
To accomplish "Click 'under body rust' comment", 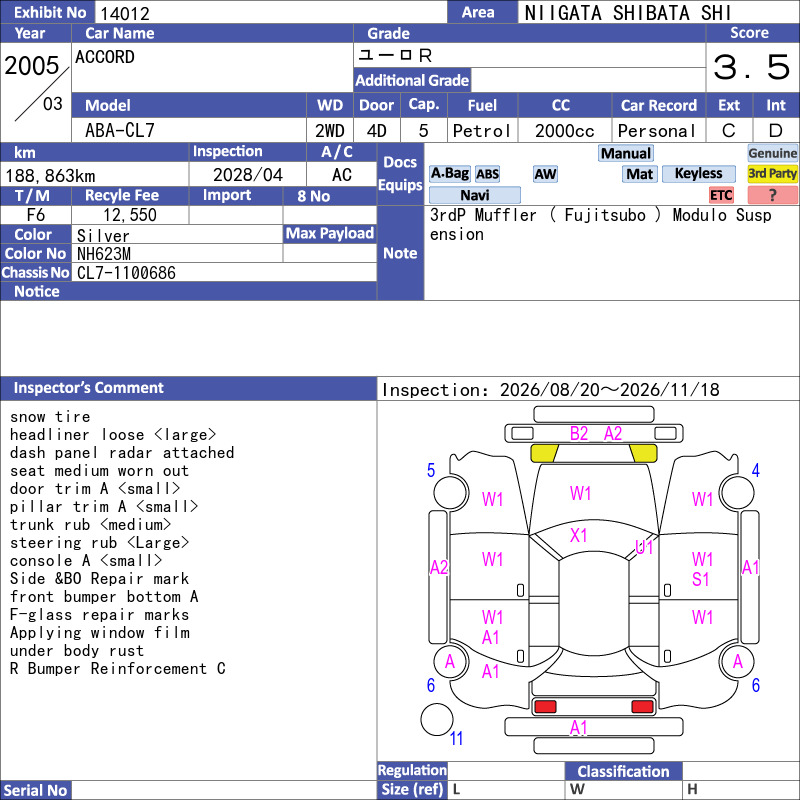I will [77, 651].
